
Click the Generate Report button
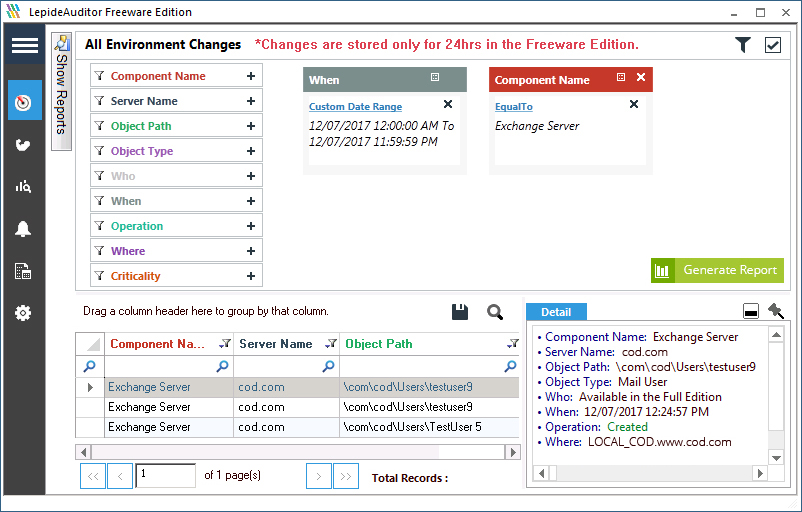717,270
